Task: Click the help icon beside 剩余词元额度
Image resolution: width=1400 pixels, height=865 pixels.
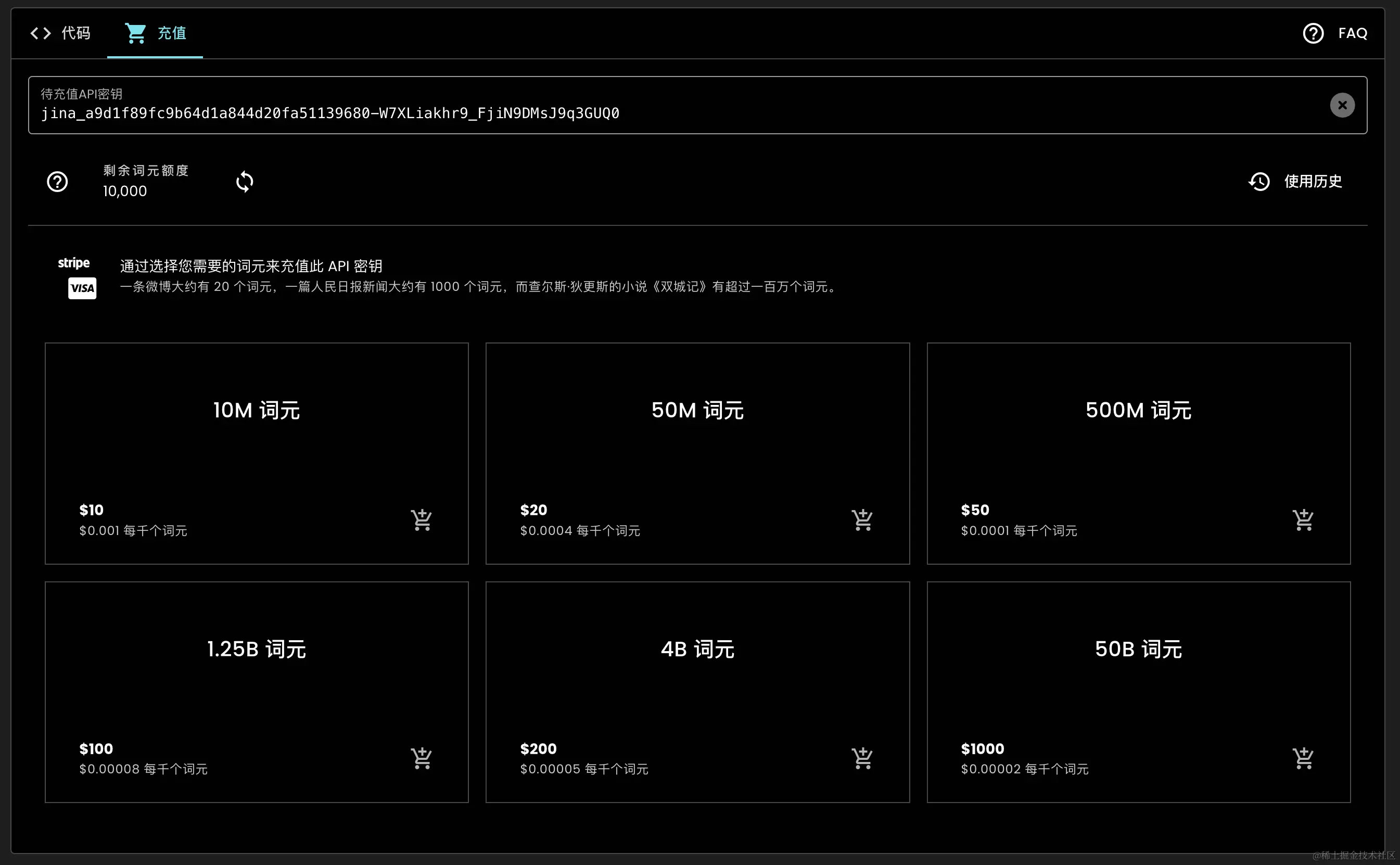Action: 57,182
